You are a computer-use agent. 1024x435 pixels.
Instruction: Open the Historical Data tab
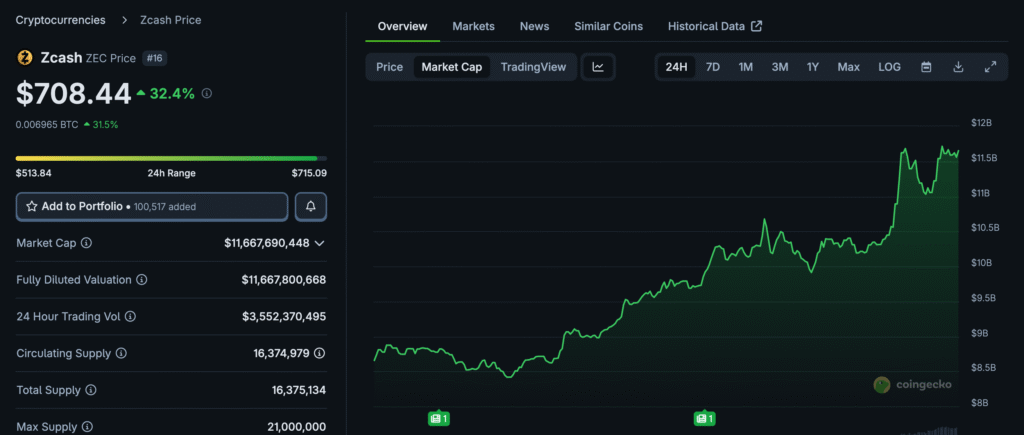pos(714,26)
